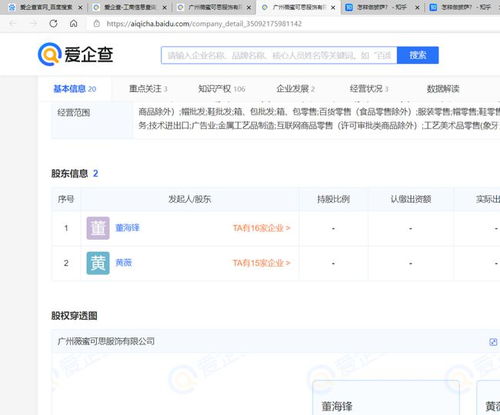Viewport: 500px width, 415px height.
Task: Open TA有16家企业 link
Action: 262,228
